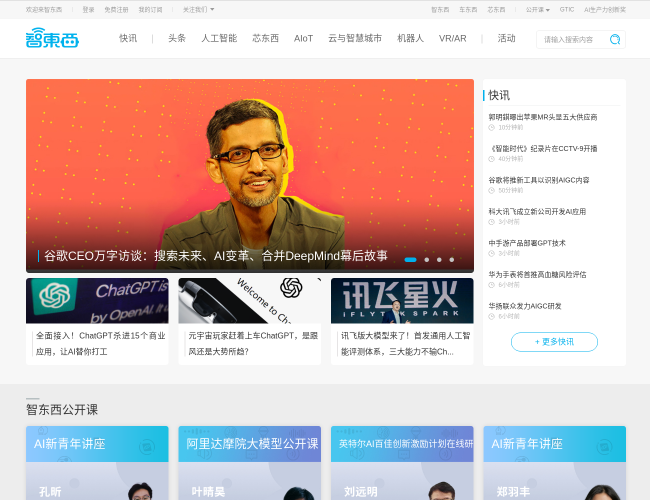Go to 芯东西 in the top utility bar
Image resolution: width=650 pixels, height=500 pixels.
pos(496,10)
